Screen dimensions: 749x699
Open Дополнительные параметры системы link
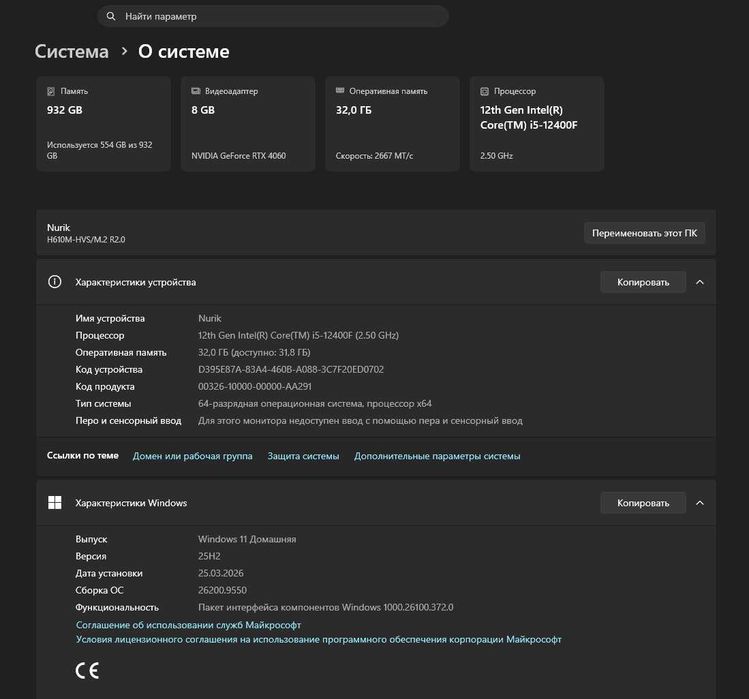(437, 456)
